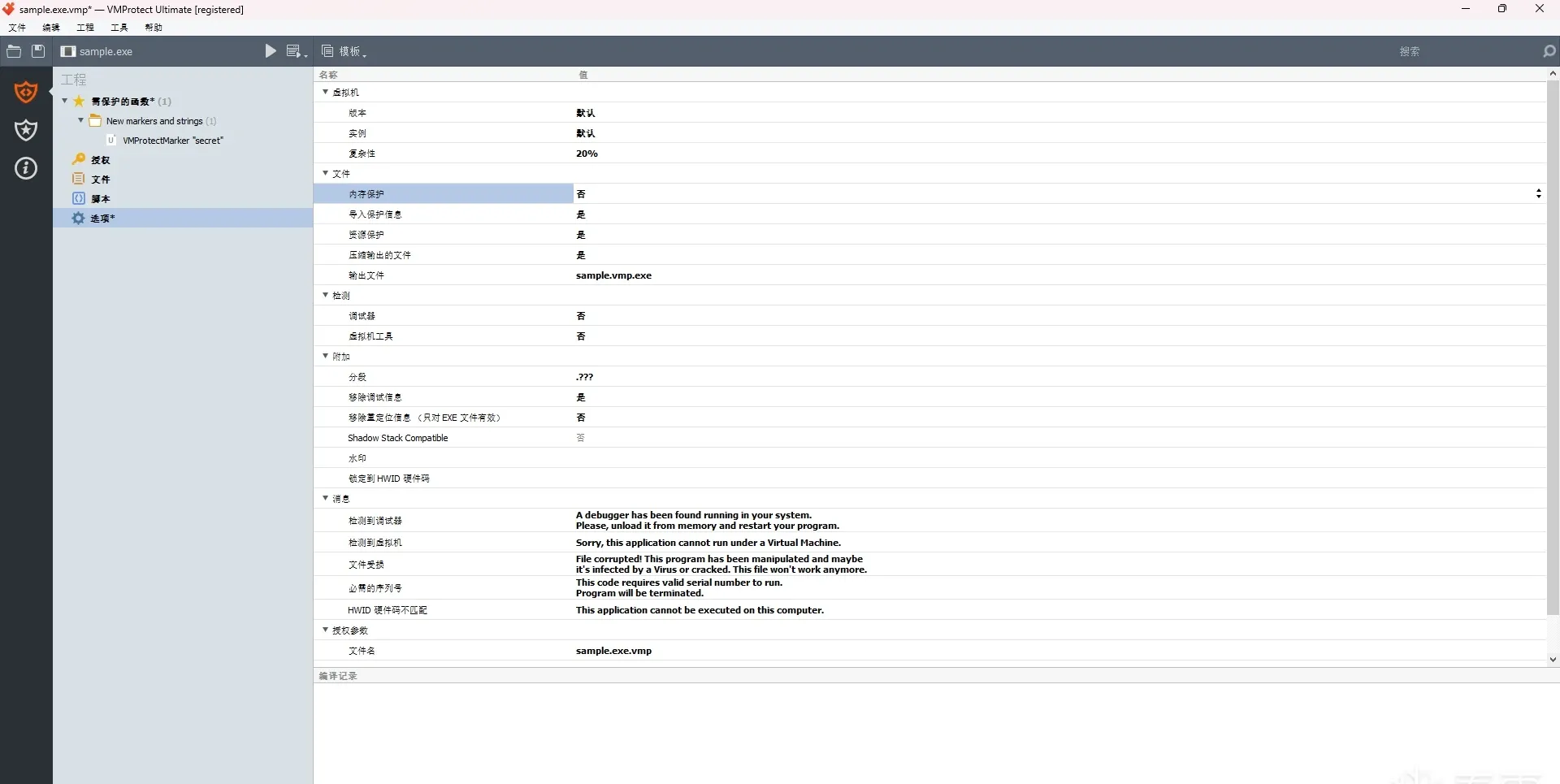Click the options panel vertical scrollbar
Screen dimensions: 1560x784
pos(1553,348)
